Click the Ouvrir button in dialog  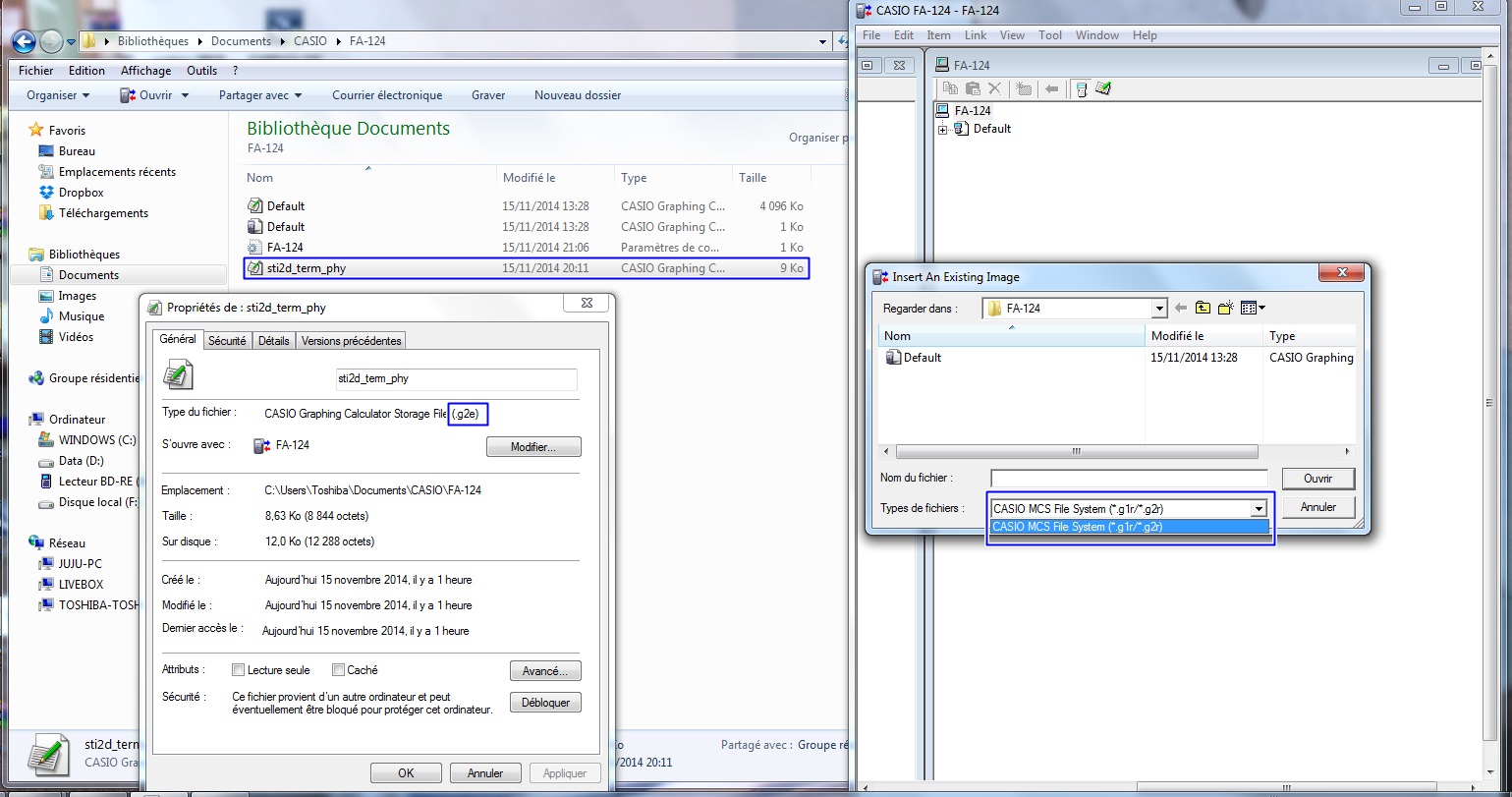1317,479
